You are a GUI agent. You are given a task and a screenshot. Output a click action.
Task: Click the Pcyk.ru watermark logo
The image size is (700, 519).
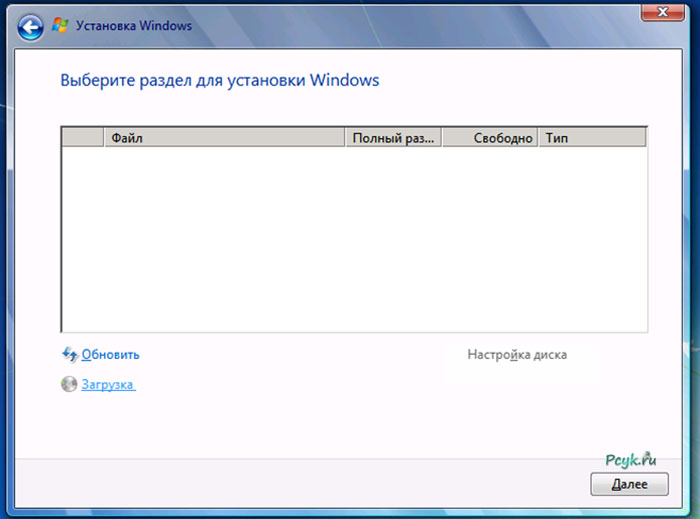point(630,459)
